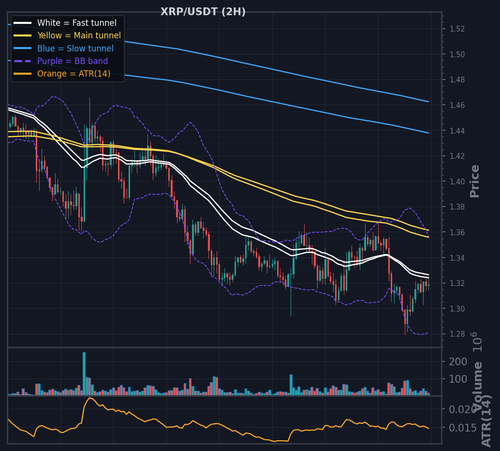The image size is (500, 451).
Task: Click the Price axis title
Action: 474,181
